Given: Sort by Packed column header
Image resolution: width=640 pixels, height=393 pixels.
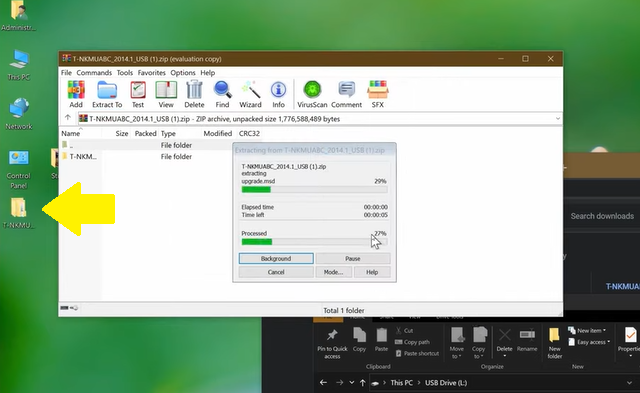Looking at the screenshot, I should pos(145,133).
